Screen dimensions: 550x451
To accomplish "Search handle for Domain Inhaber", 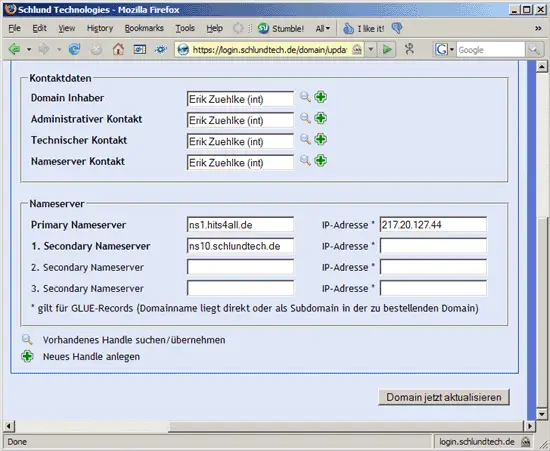I will click(x=305, y=97).
